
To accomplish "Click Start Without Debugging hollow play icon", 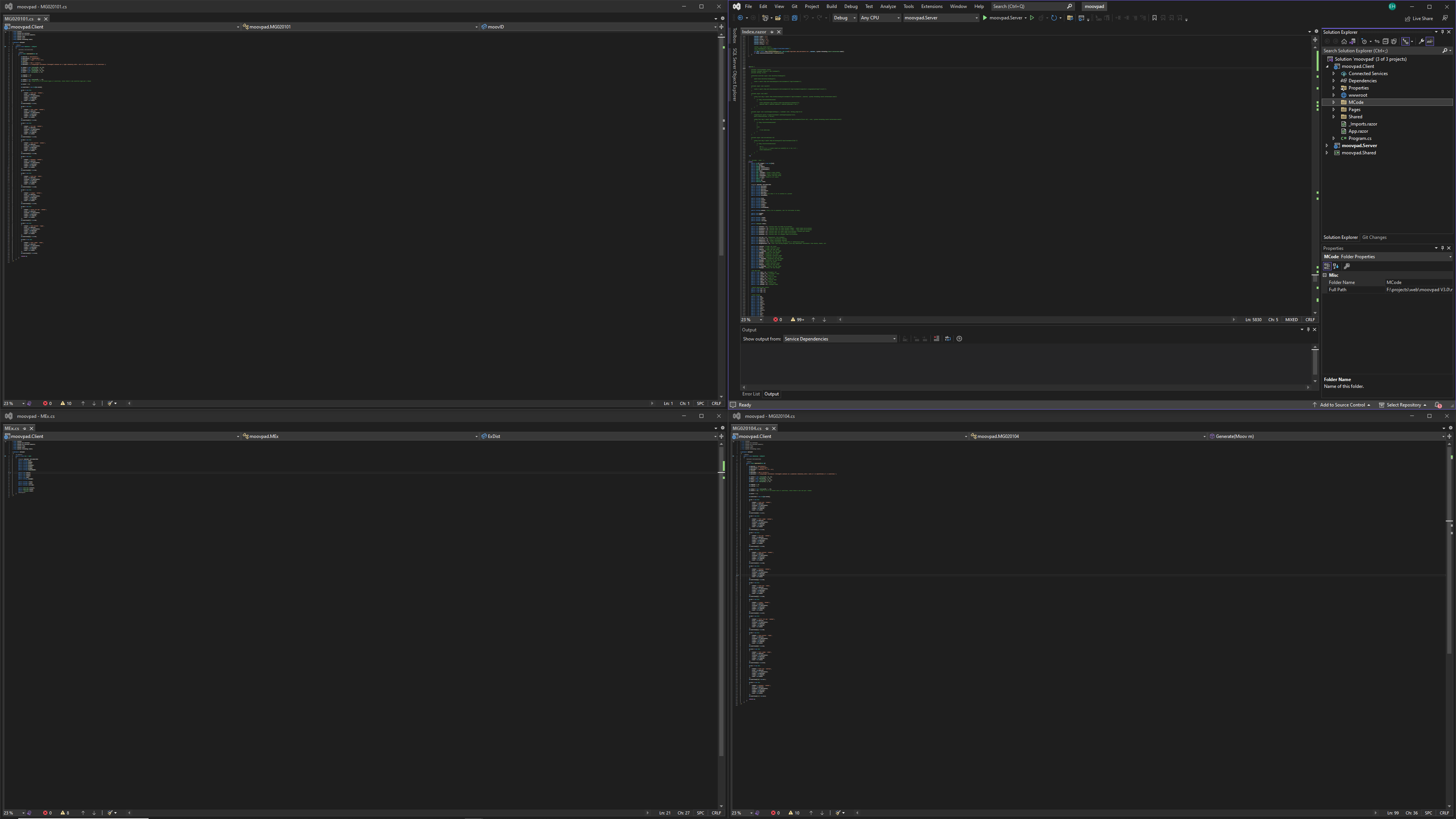I will (x=1032, y=18).
